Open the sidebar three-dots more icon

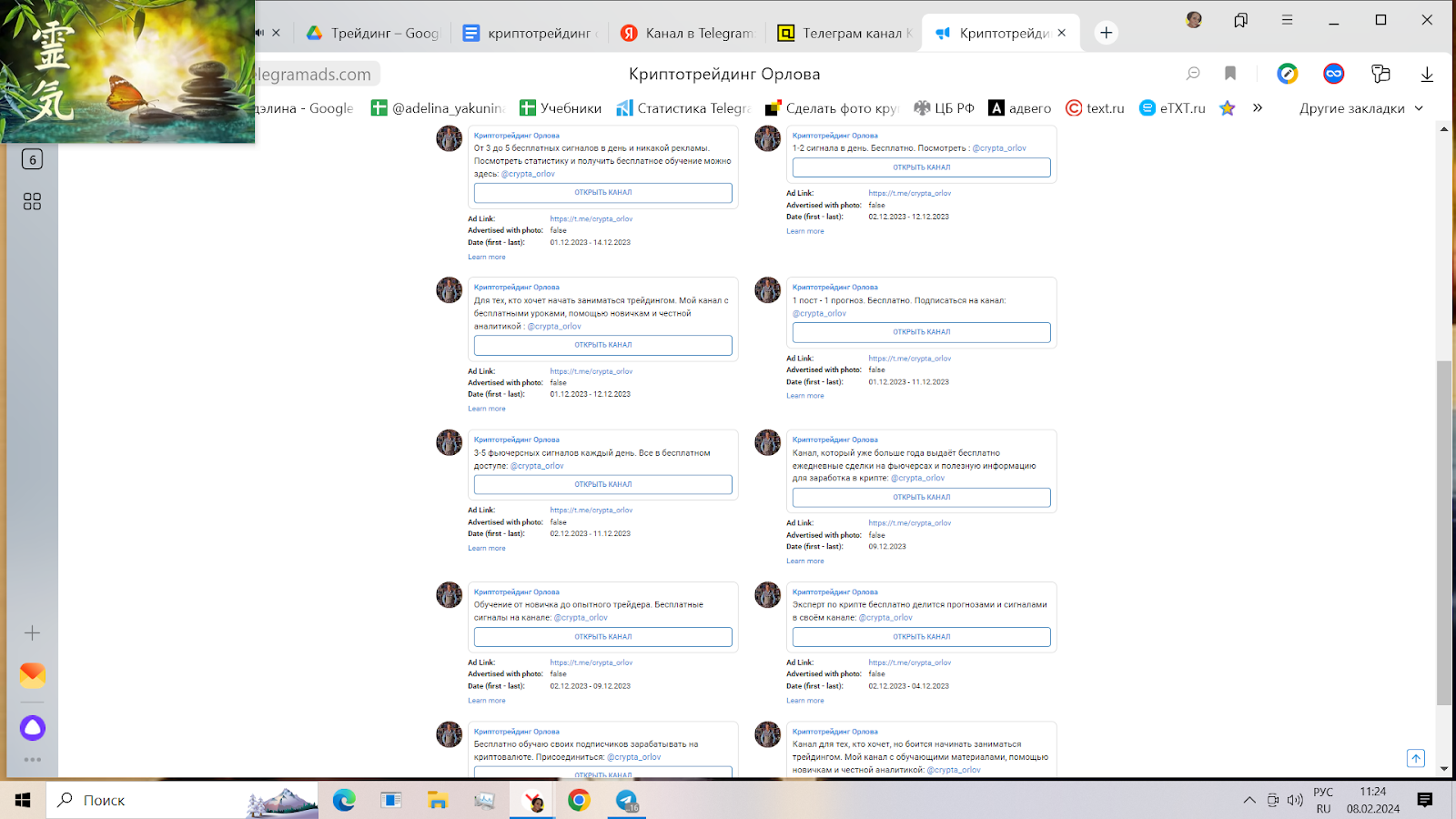point(32,759)
